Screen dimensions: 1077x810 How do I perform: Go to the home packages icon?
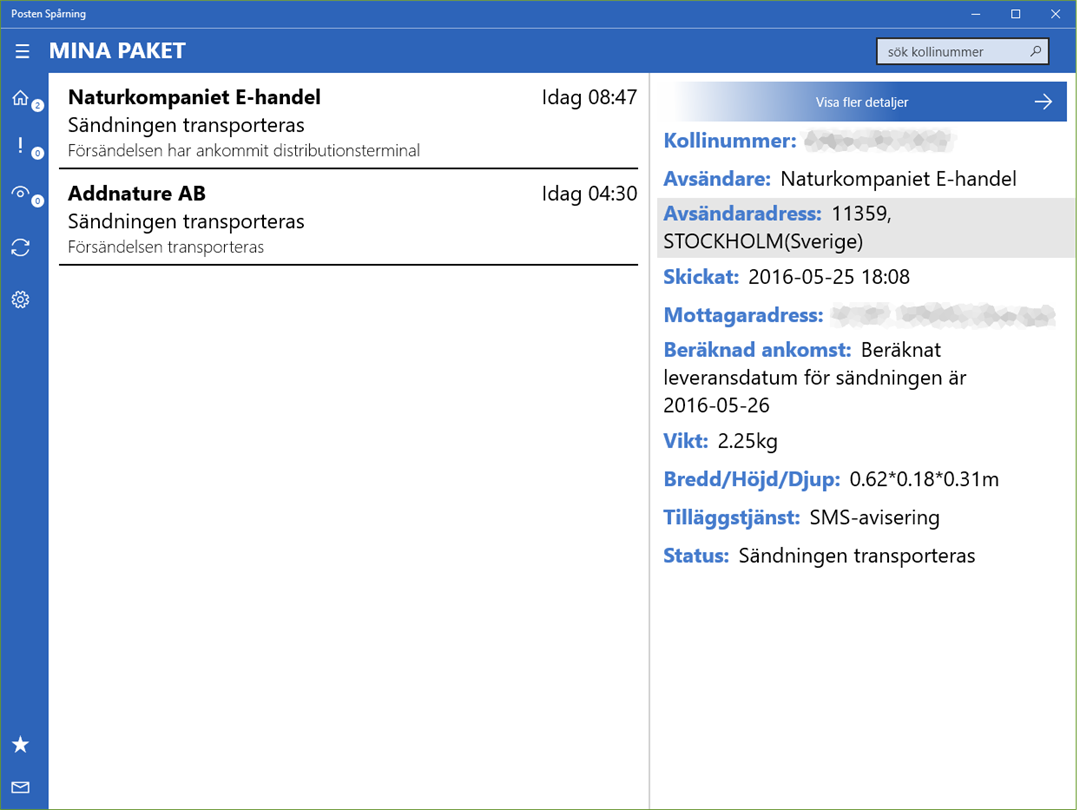21,98
